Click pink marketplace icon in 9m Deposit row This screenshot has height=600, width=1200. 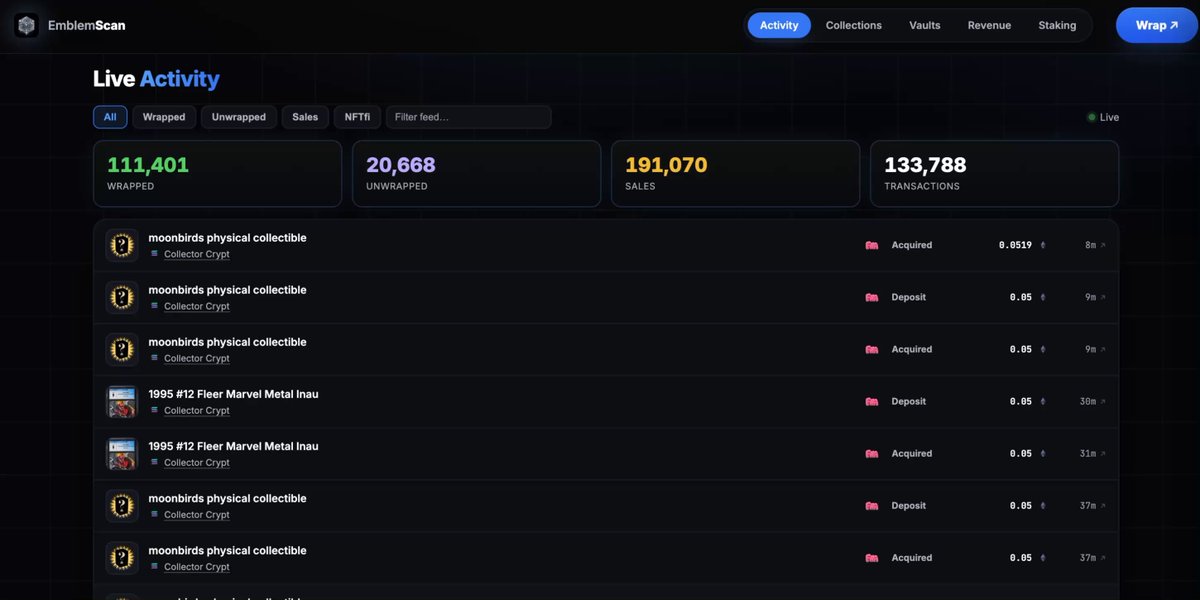[872, 297]
